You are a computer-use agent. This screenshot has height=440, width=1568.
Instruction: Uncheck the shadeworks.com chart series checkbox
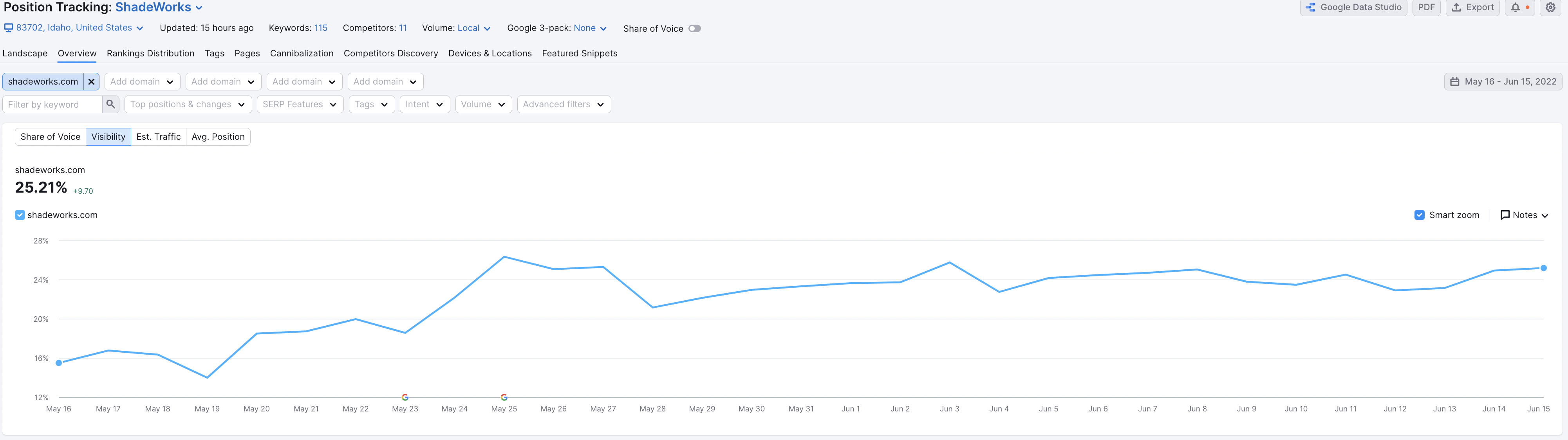pyautogui.click(x=20, y=215)
